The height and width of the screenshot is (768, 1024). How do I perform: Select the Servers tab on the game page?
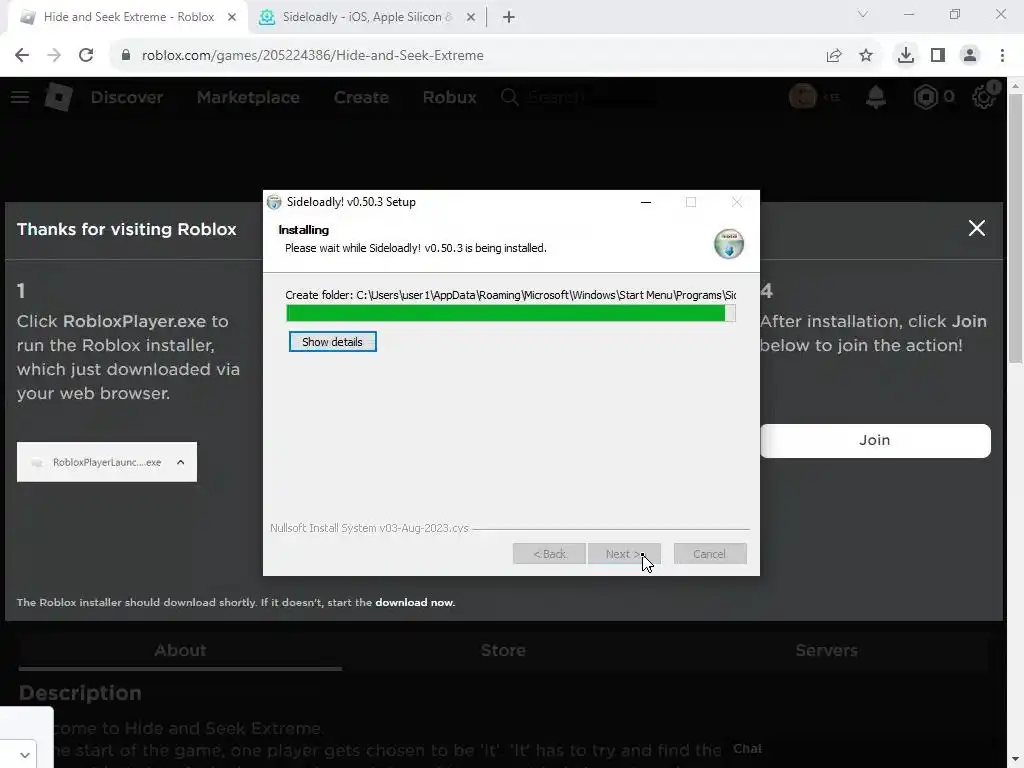click(x=826, y=650)
